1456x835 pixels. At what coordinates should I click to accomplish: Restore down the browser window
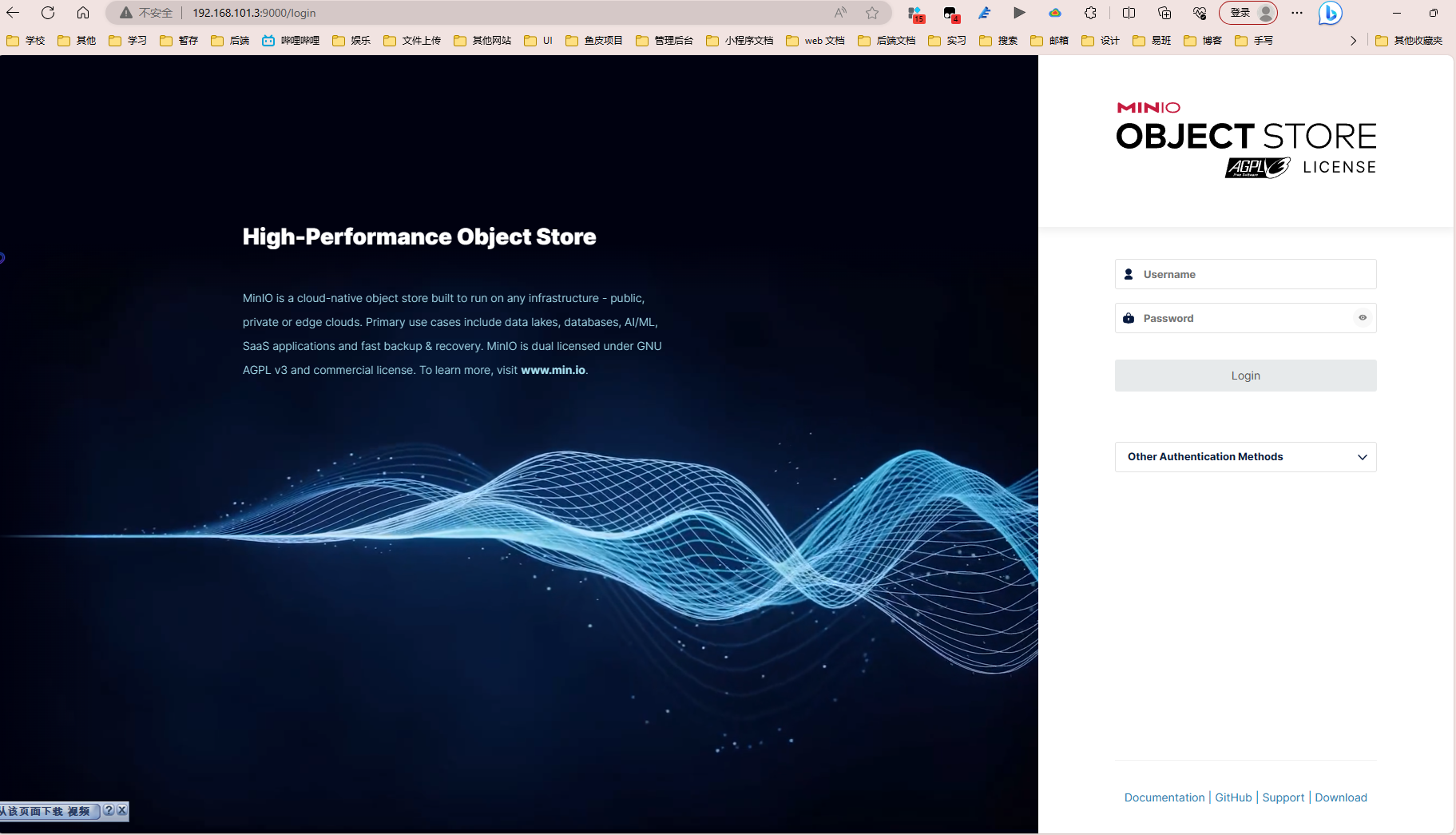click(1434, 13)
